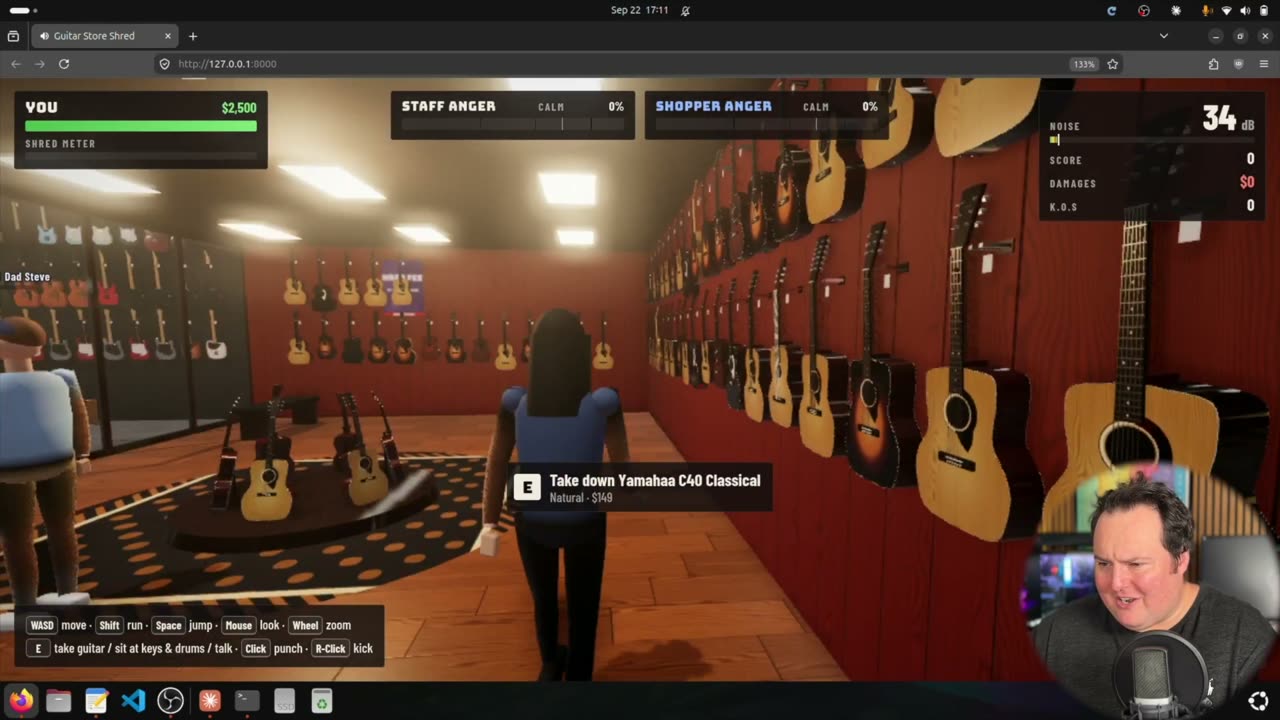Expand the list all tabs chevron
Screen dimensions: 1280x720
point(1163,36)
